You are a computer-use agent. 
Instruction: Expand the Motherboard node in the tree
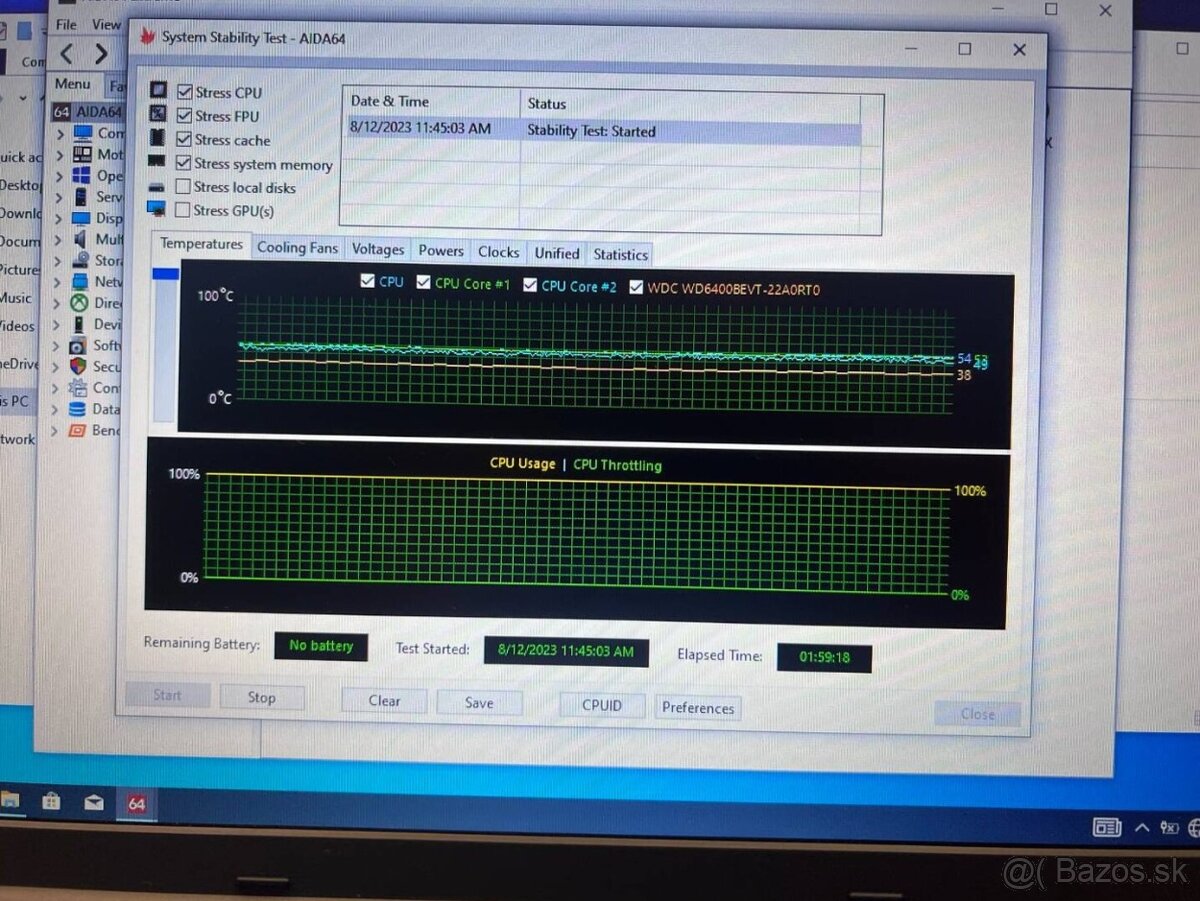(59, 155)
